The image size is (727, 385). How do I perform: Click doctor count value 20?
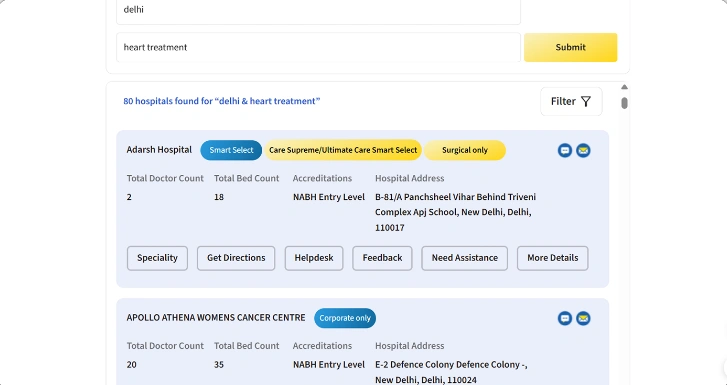click(x=132, y=365)
